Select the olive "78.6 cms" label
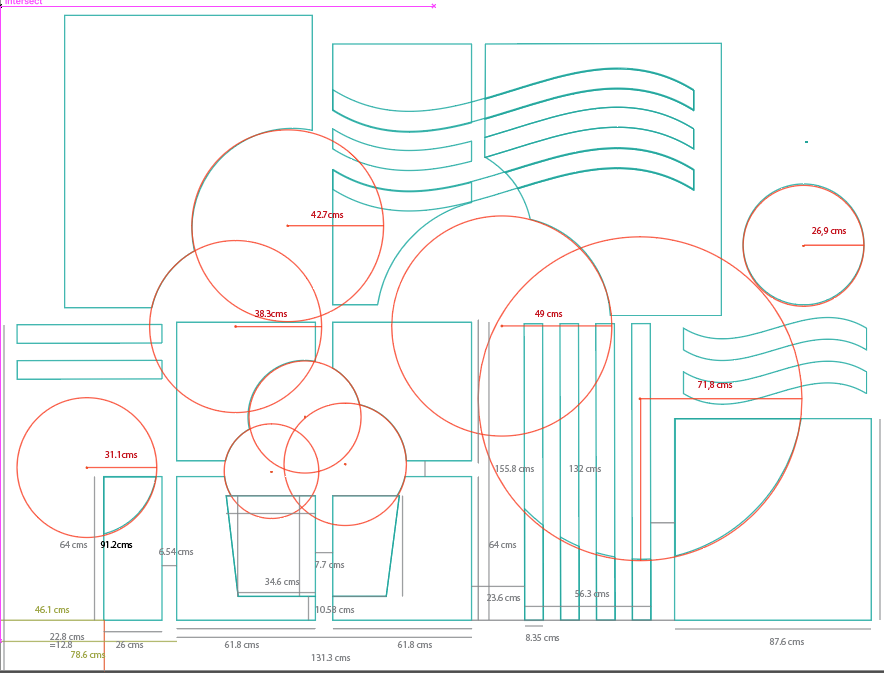 pos(87,655)
